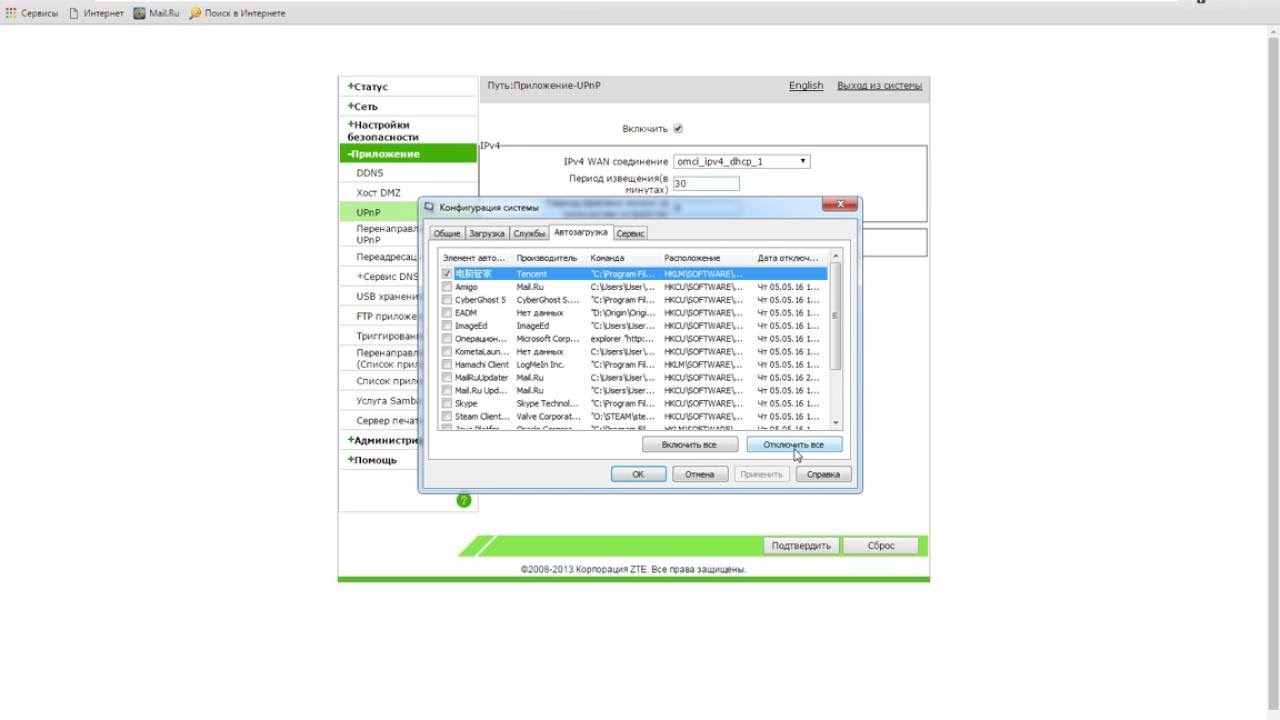Expand Настройки безопасности section

383,130
